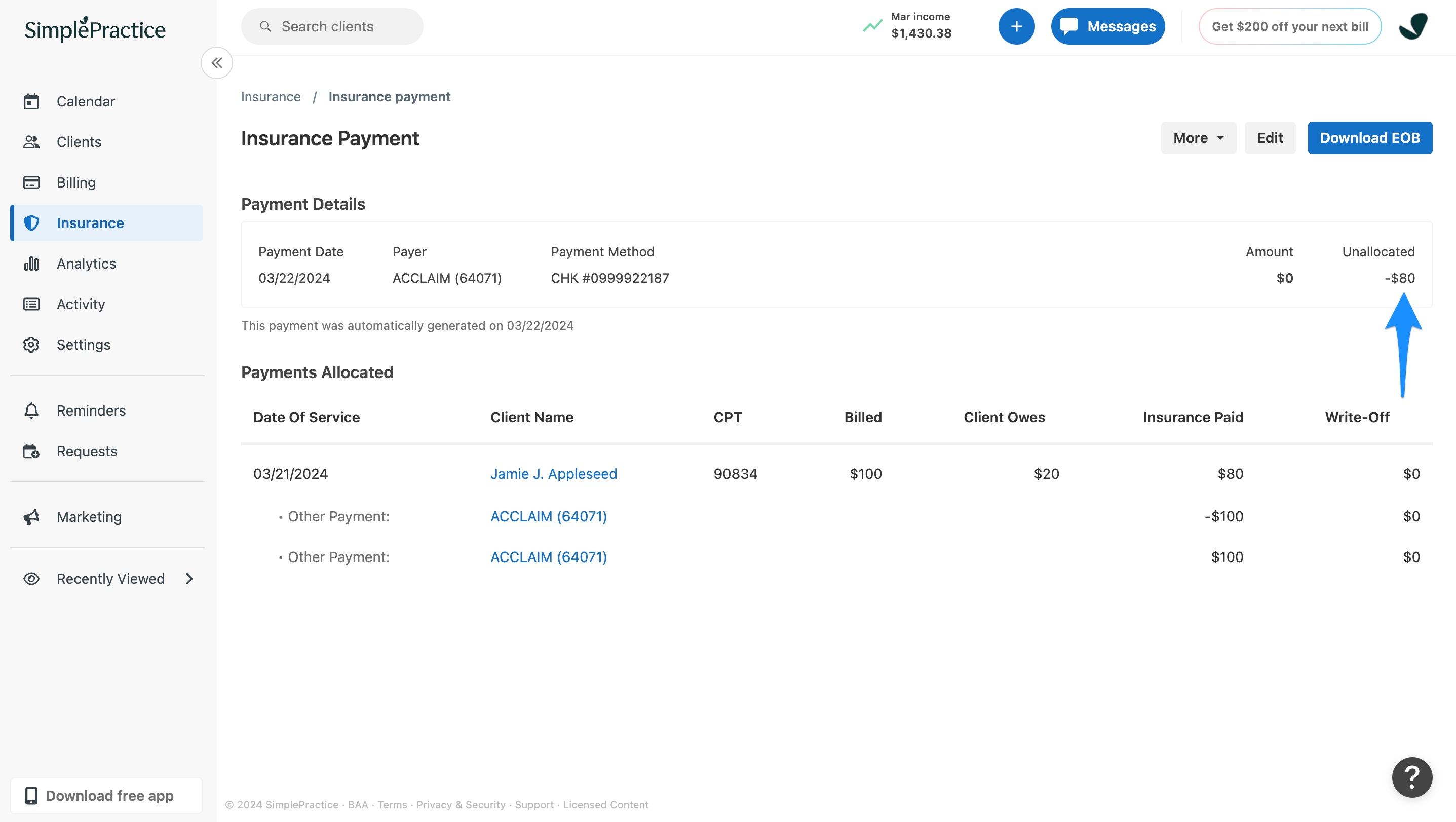This screenshot has height=822, width=1456.
Task: Click the Clients people icon
Action: tap(31, 142)
